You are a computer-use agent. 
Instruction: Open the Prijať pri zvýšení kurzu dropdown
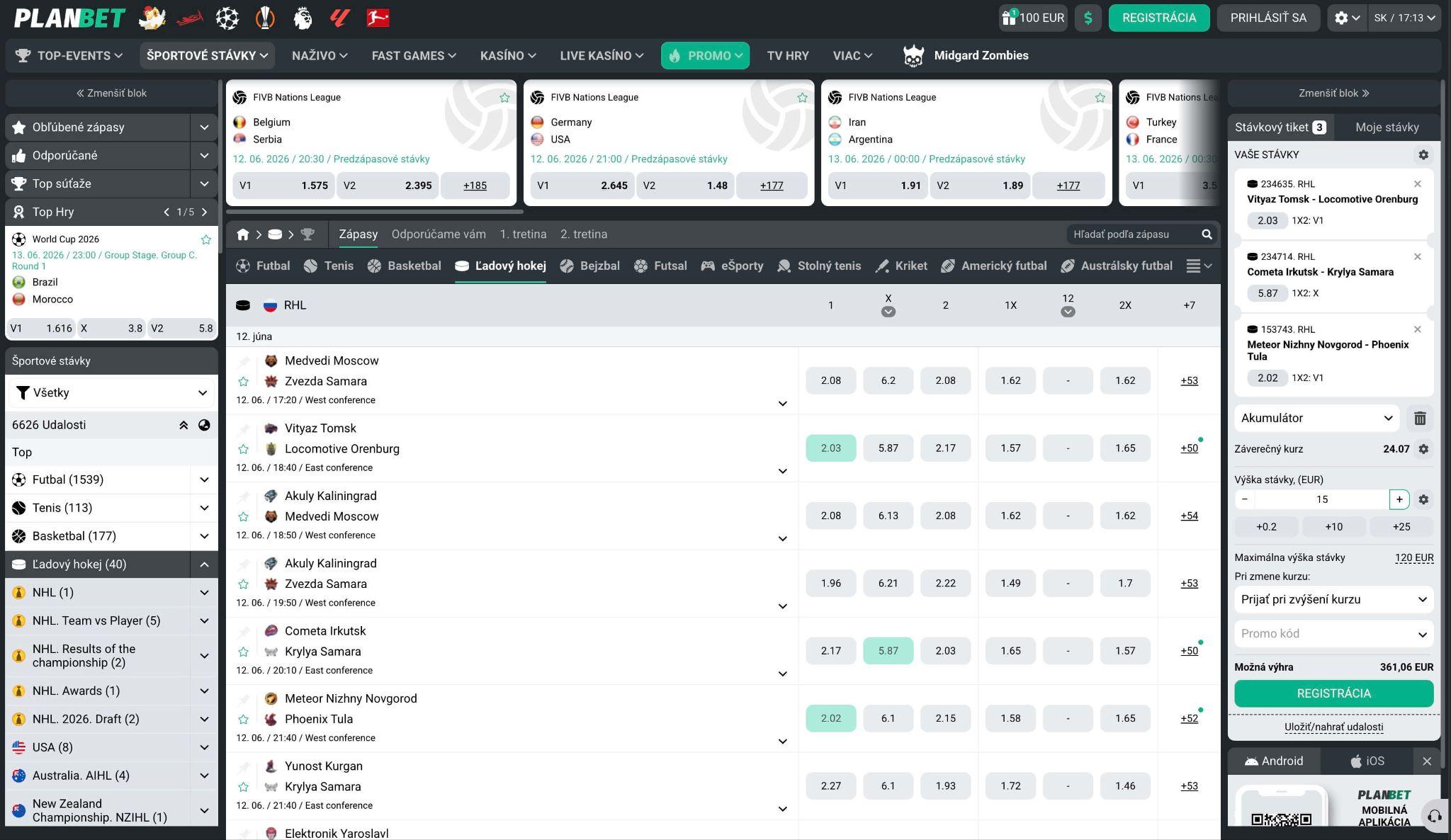click(x=1333, y=599)
